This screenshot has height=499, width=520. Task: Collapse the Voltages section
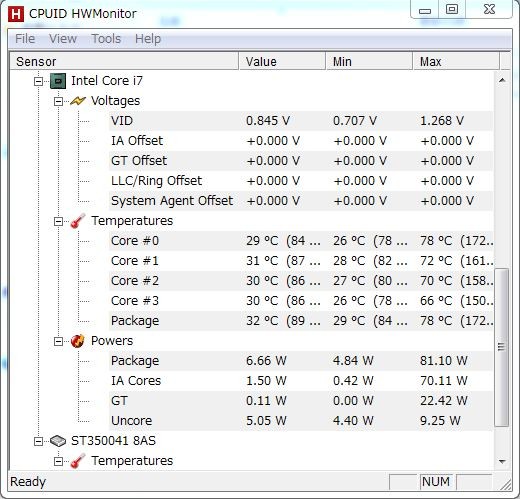pyautogui.click(x=58, y=101)
